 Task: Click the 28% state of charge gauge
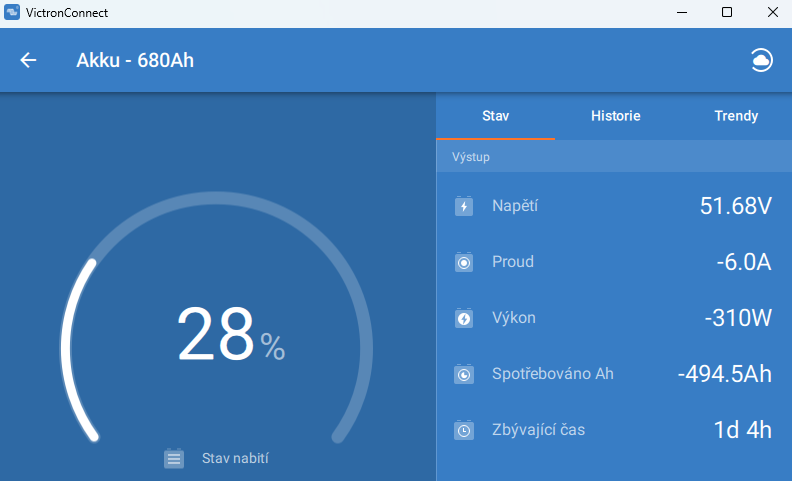click(230, 335)
